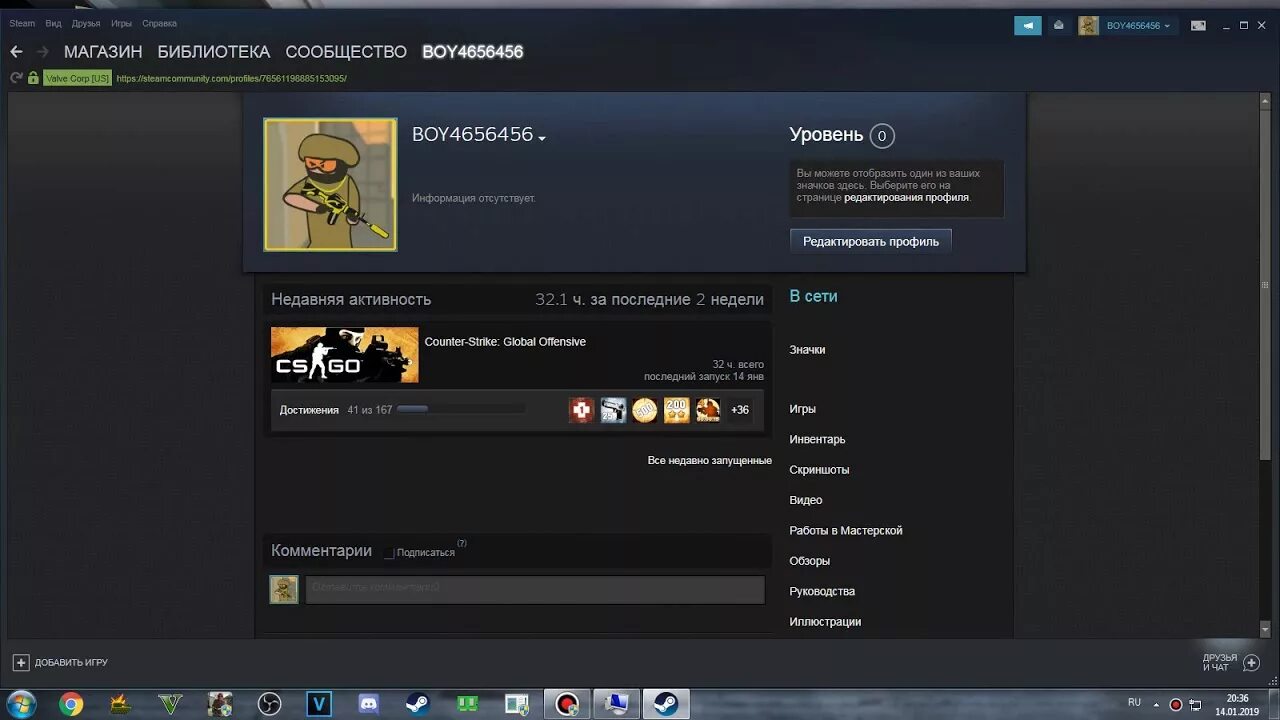Screen dimensions: 1280x720
Task: Click Редактировать профиль button
Action: [871, 241]
